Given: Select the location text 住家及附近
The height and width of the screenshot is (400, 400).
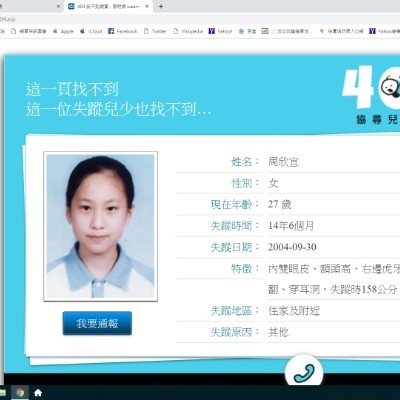Looking at the screenshot, I should coord(294,311).
